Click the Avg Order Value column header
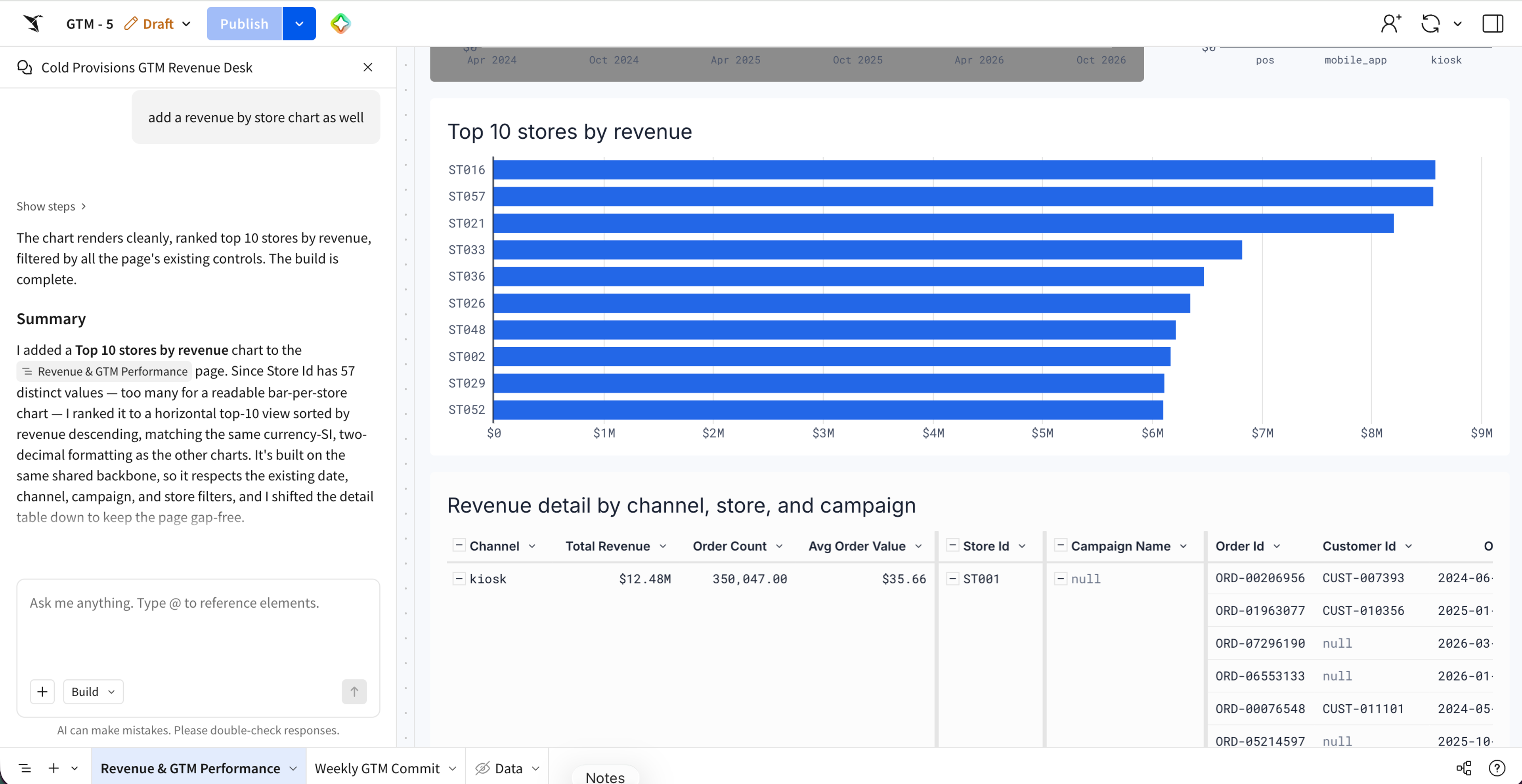The width and height of the screenshot is (1522, 784). click(x=857, y=546)
